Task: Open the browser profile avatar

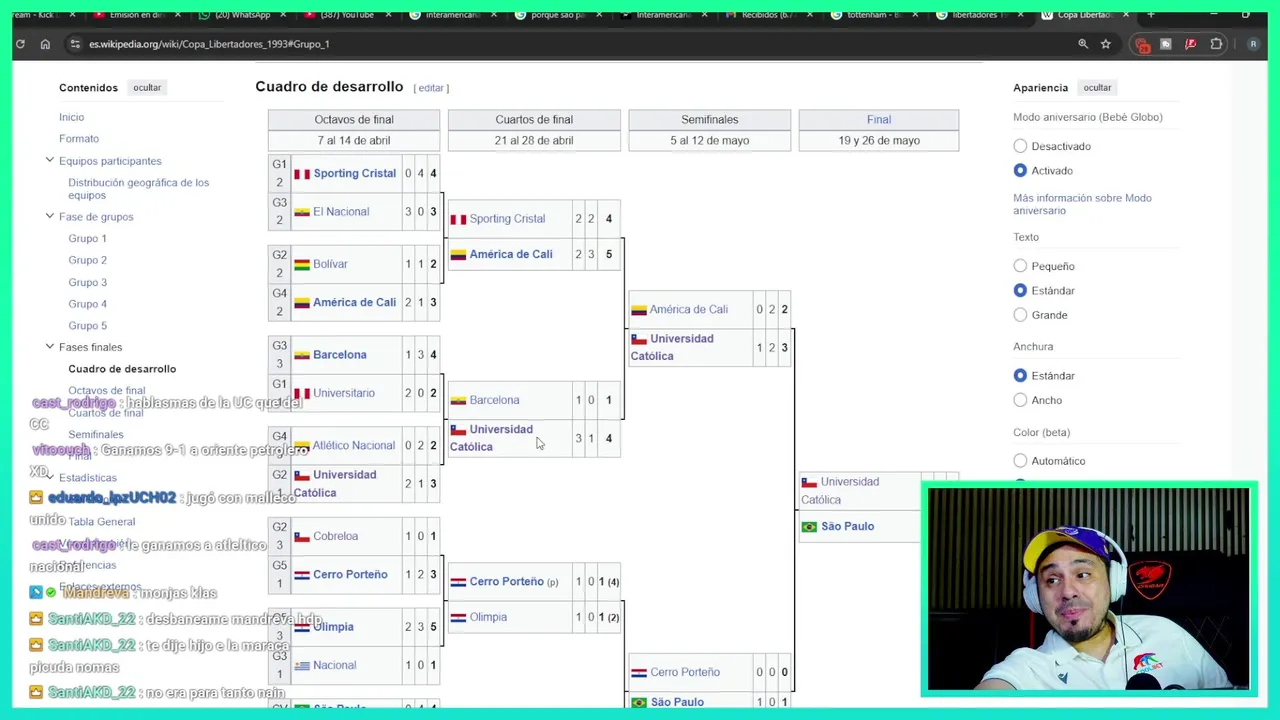Action: (1254, 44)
